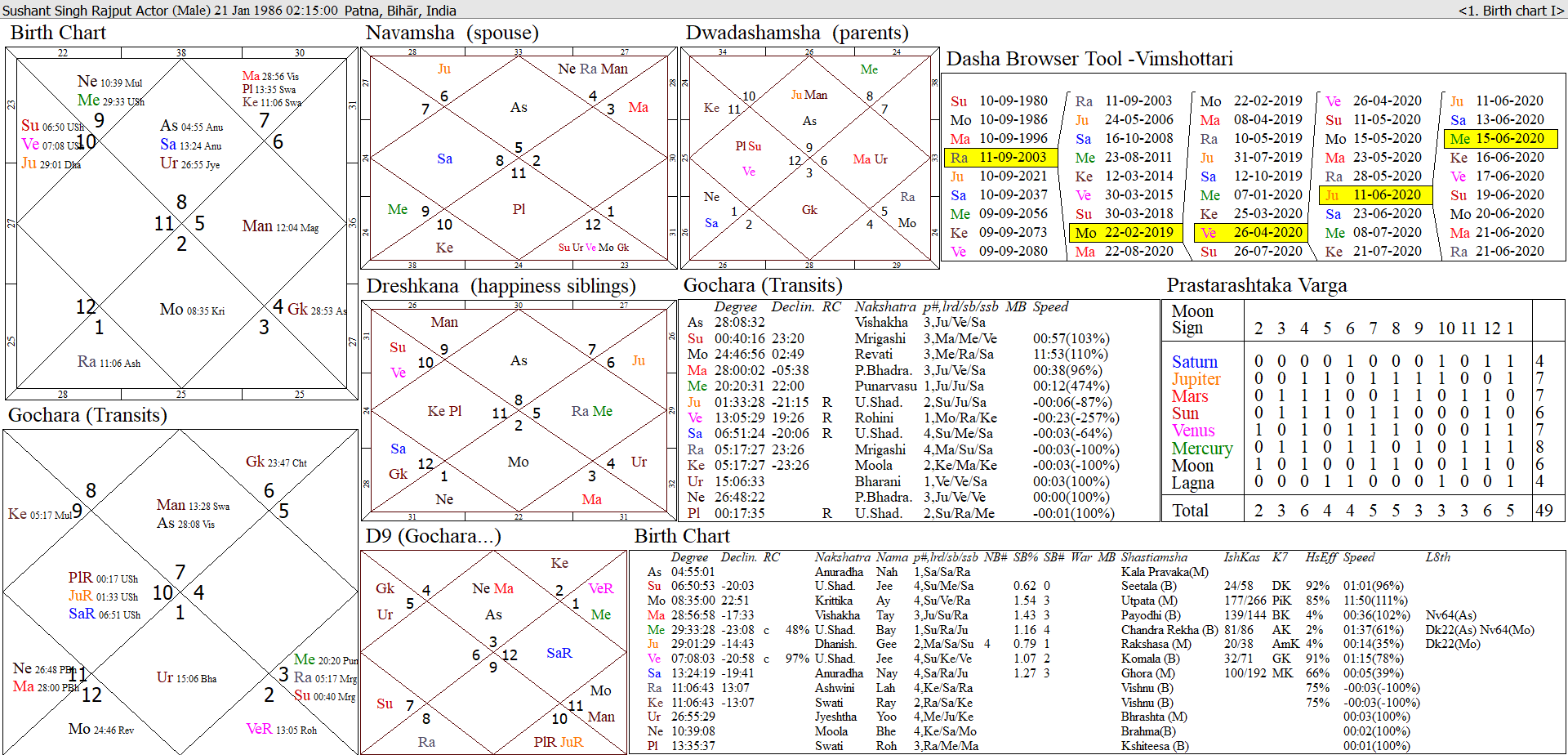
Task: Click the 'Su 19-06-2020' dasha date
Action: click(1497, 195)
